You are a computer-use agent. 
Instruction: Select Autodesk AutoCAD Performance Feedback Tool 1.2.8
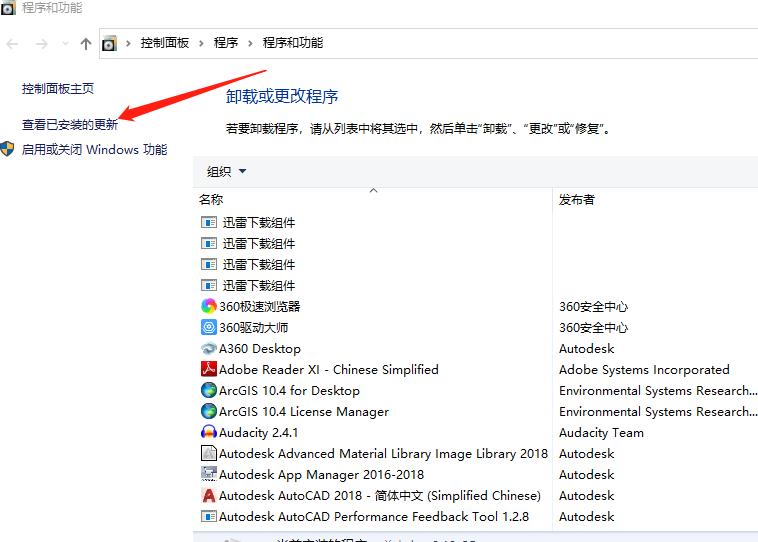374,516
